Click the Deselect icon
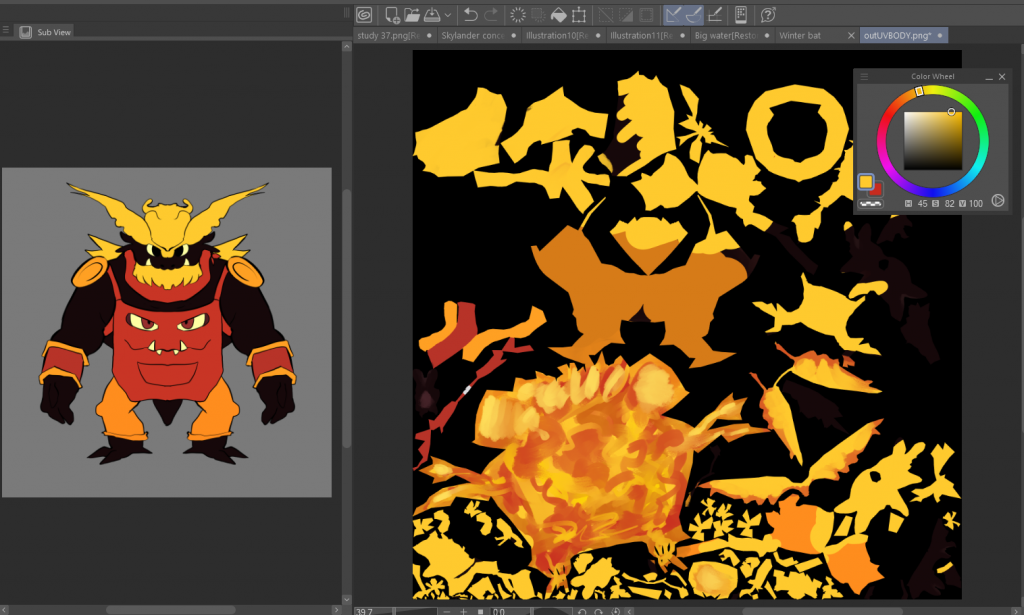 tap(606, 14)
